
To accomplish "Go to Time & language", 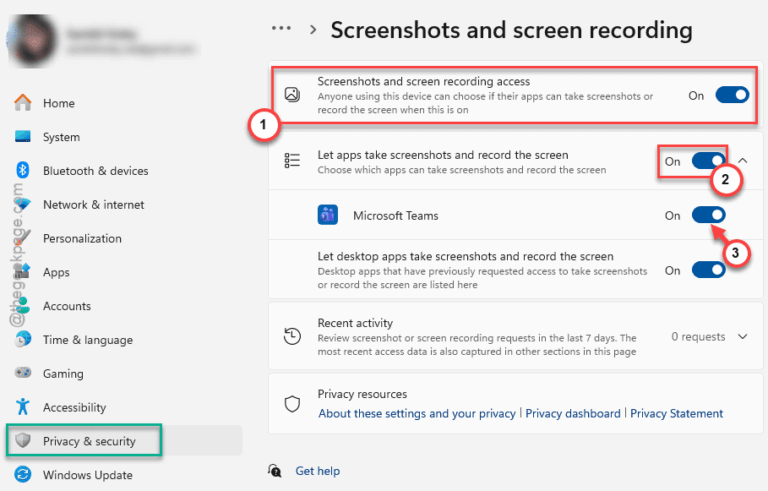I will pos(88,340).
